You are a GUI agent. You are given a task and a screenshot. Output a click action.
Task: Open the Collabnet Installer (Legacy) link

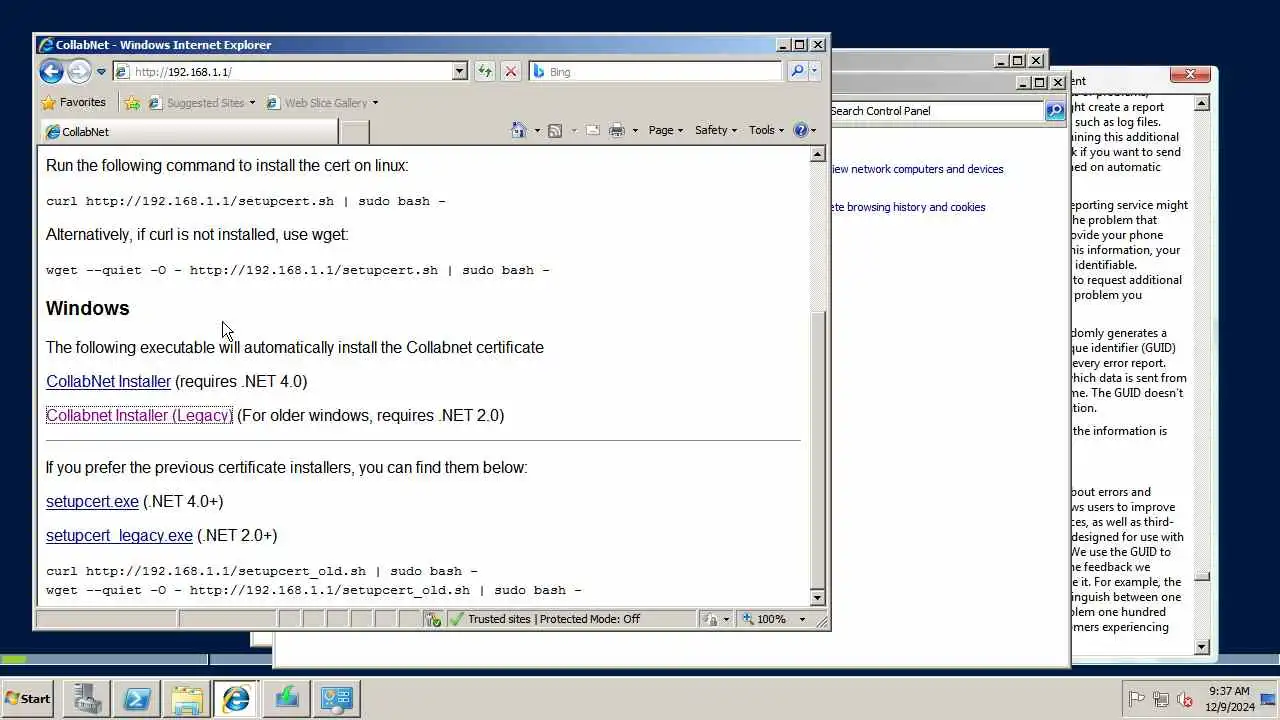139,415
